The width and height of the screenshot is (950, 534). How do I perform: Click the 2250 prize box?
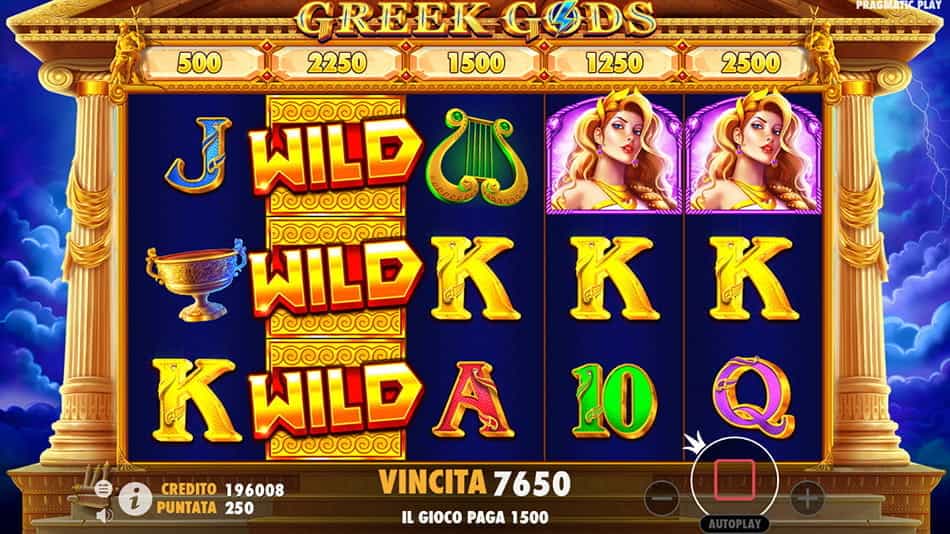(x=337, y=62)
